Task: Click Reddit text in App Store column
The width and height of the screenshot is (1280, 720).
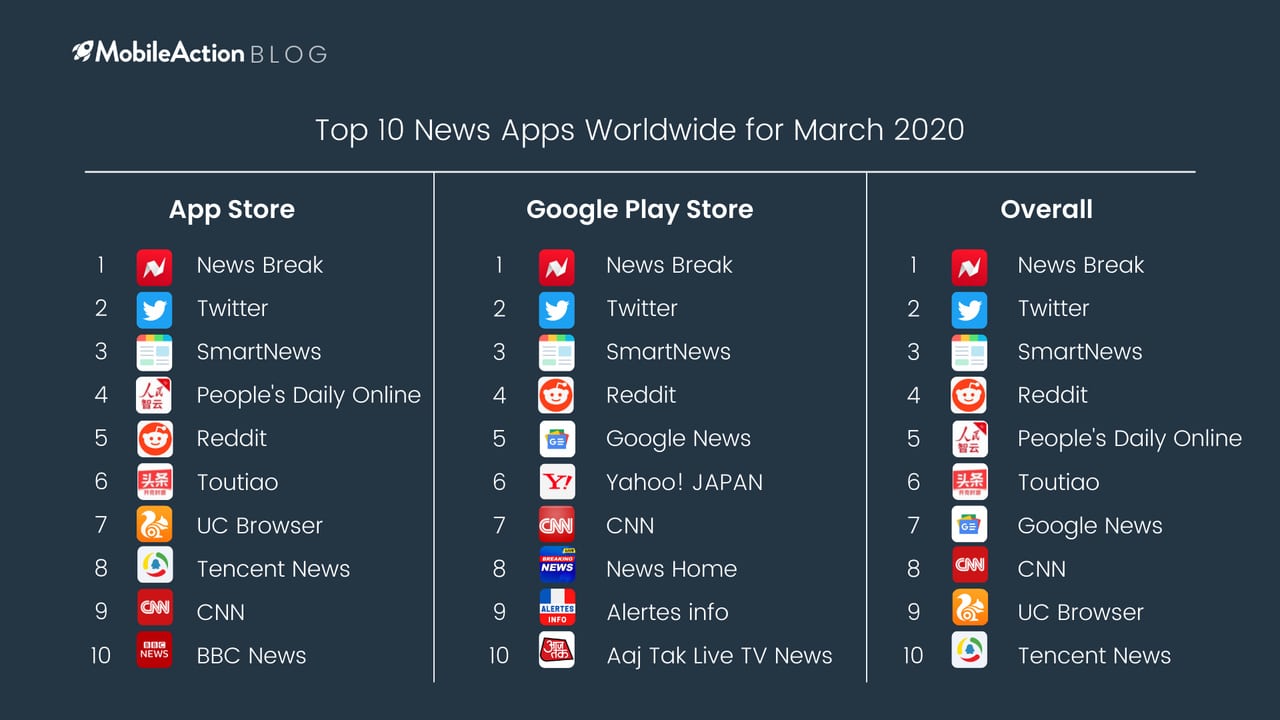Action: point(232,438)
